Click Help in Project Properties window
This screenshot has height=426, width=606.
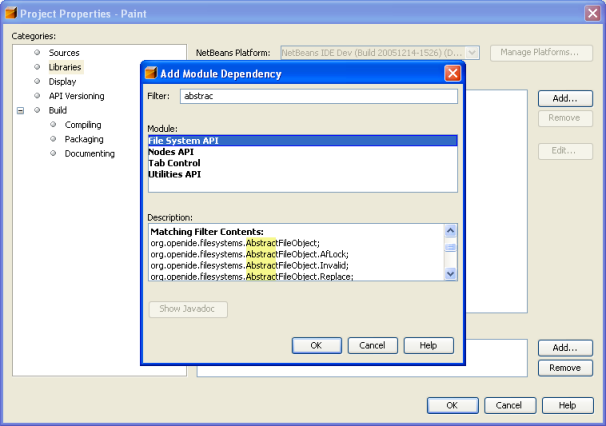point(568,406)
